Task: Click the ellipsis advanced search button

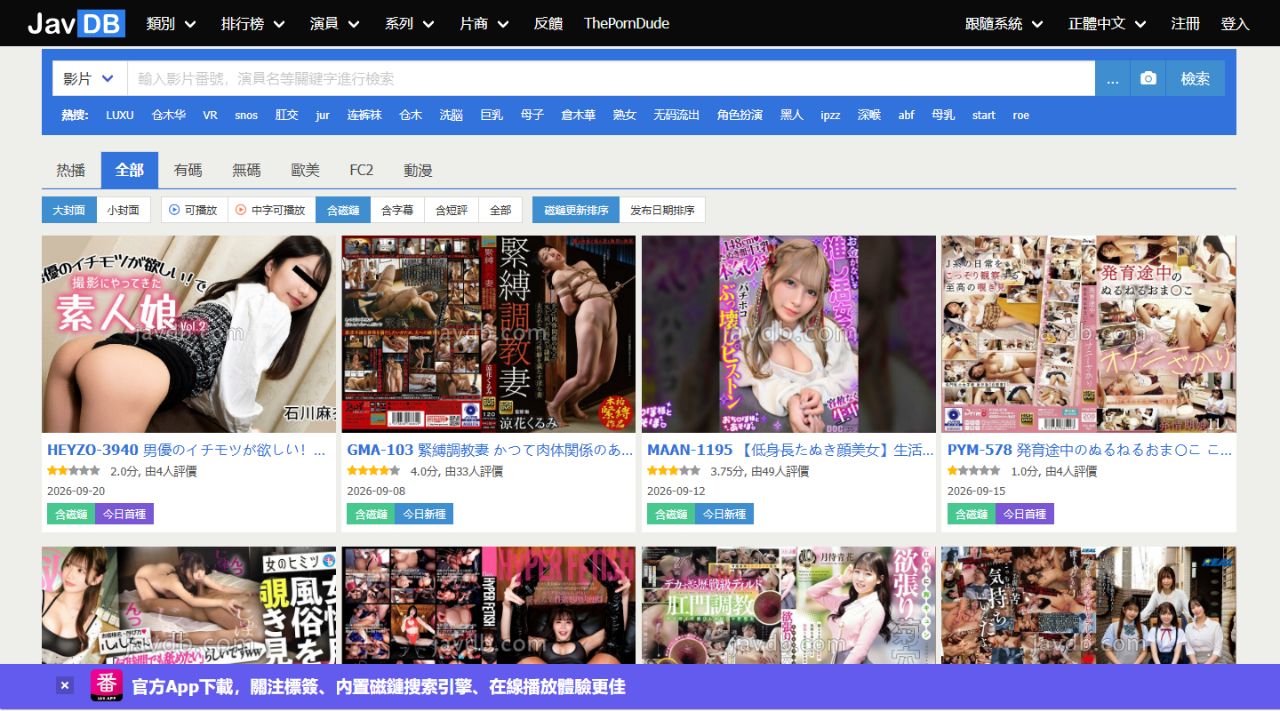Action: coord(1113,78)
